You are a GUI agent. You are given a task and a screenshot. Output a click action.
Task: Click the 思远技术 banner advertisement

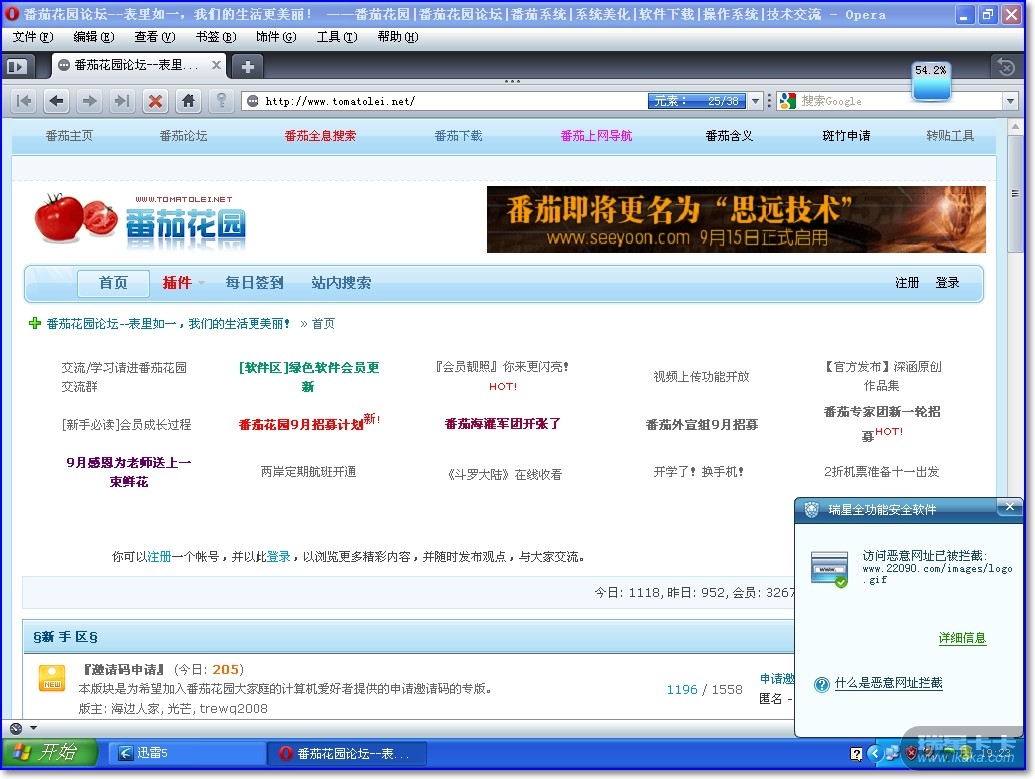pos(736,219)
